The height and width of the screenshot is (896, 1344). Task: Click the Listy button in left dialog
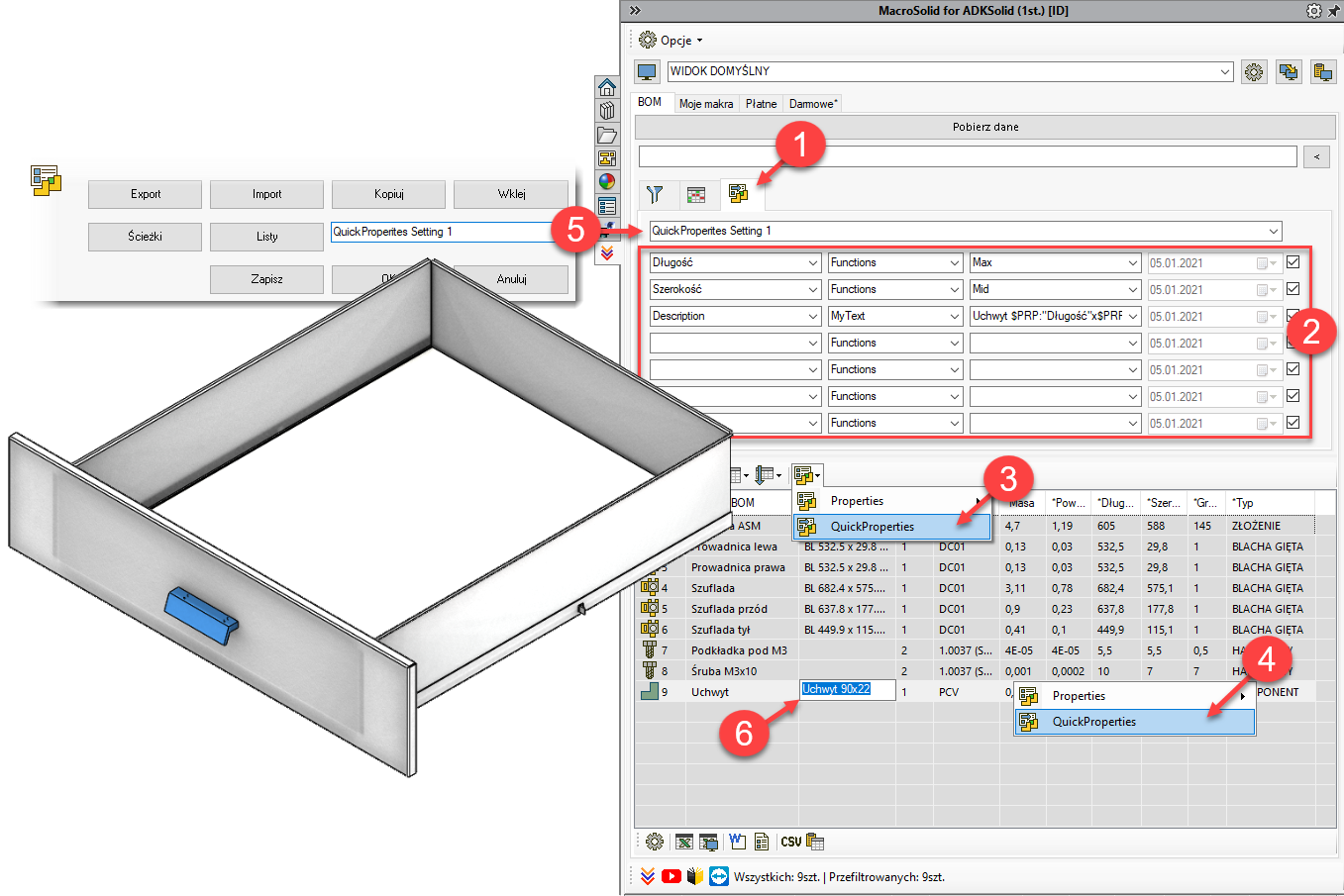266,237
